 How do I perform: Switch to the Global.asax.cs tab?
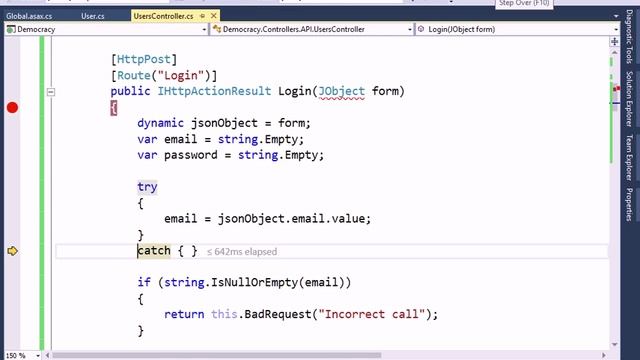click(29, 16)
